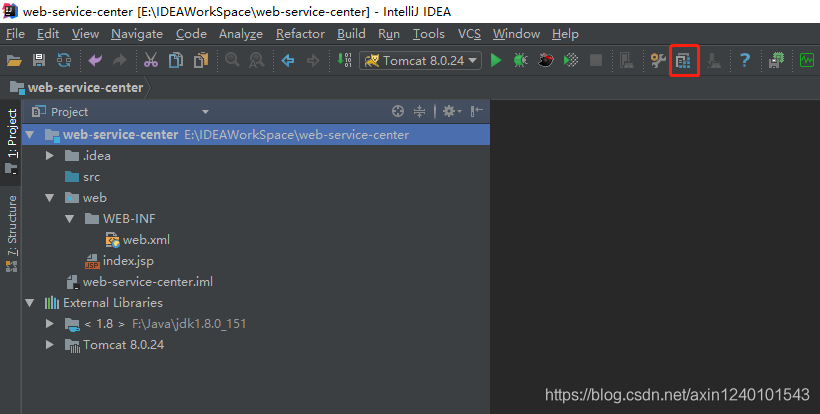820x414 pixels.
Task: Click the Replace magnifier icon
Action: click(x=257, y=61)
